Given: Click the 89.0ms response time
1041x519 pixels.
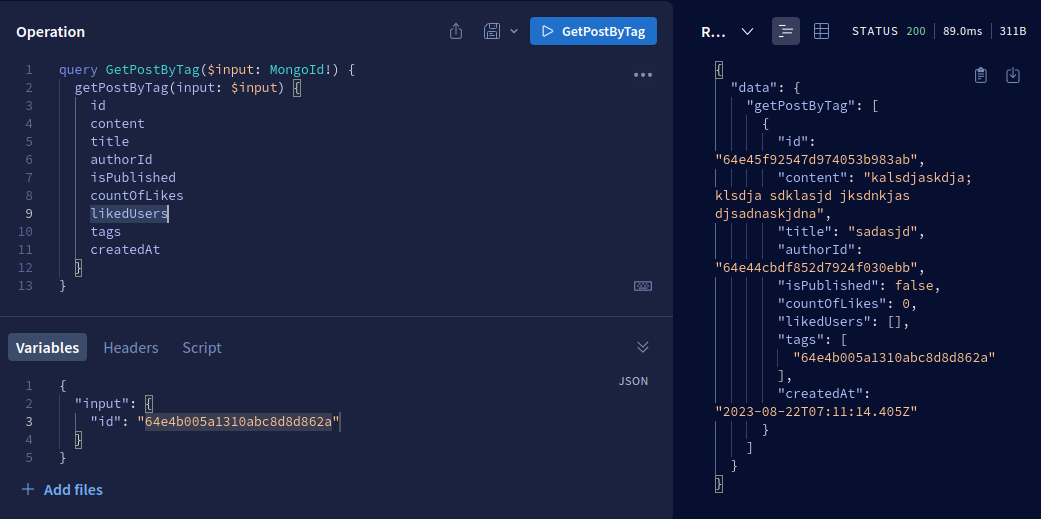Looking at the screenshot, I should pos(963,31).
